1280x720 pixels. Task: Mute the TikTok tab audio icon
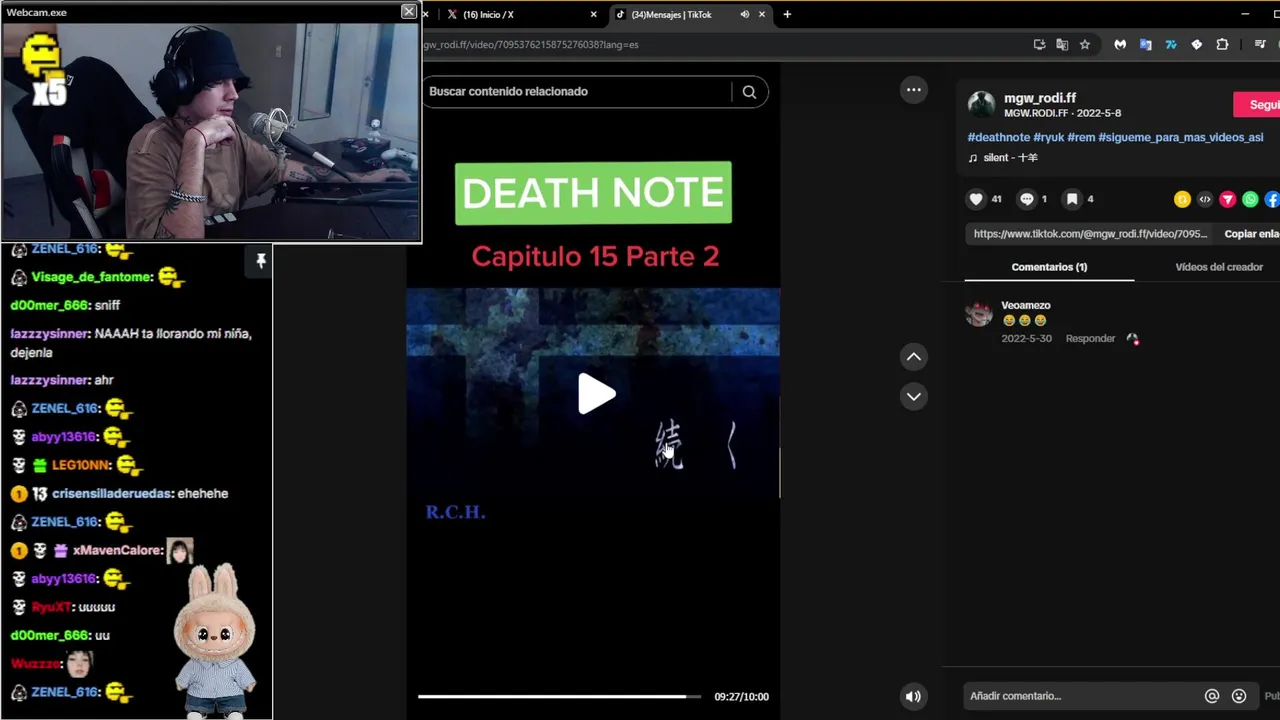tap(744, 14)
